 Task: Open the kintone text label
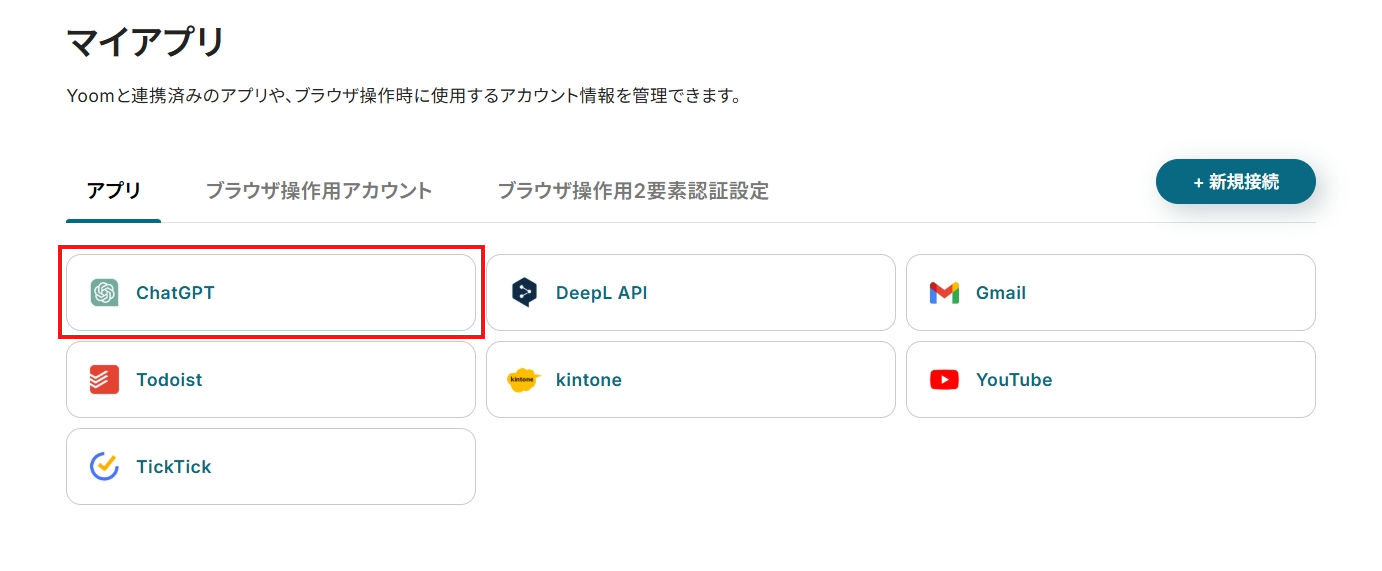[589, 380]
